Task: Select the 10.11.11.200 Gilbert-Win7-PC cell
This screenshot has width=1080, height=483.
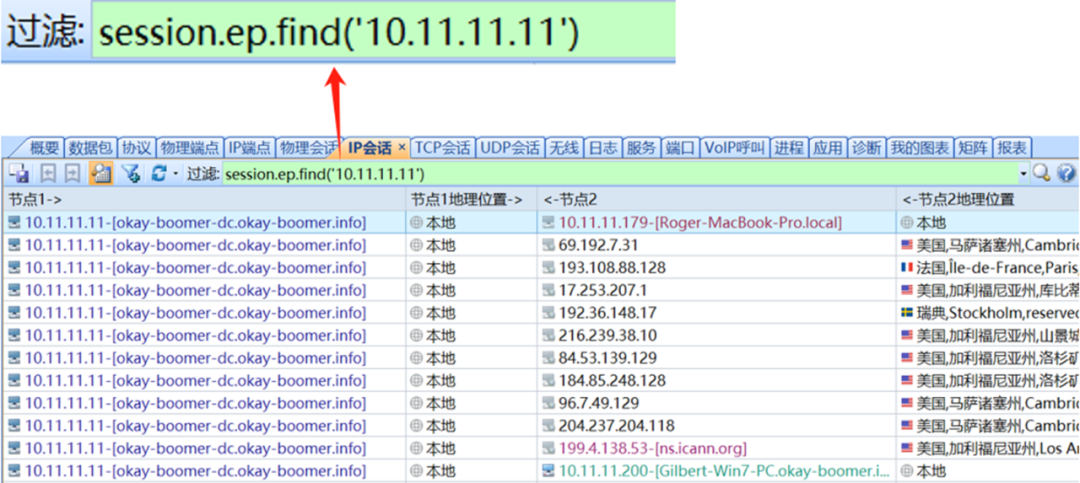Action: [x=716, y=471]
